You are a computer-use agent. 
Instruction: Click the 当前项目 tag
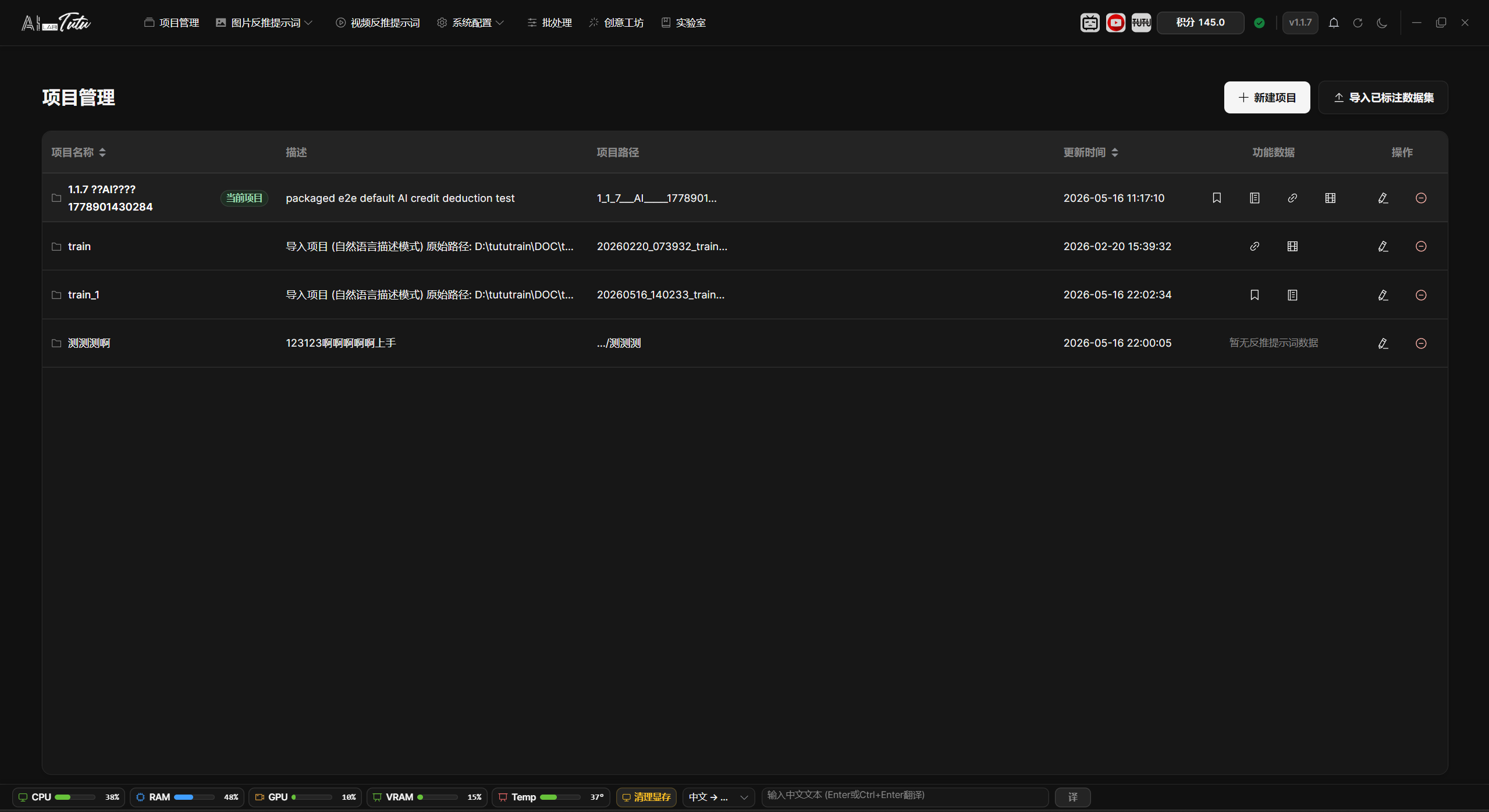coord(244,198)
